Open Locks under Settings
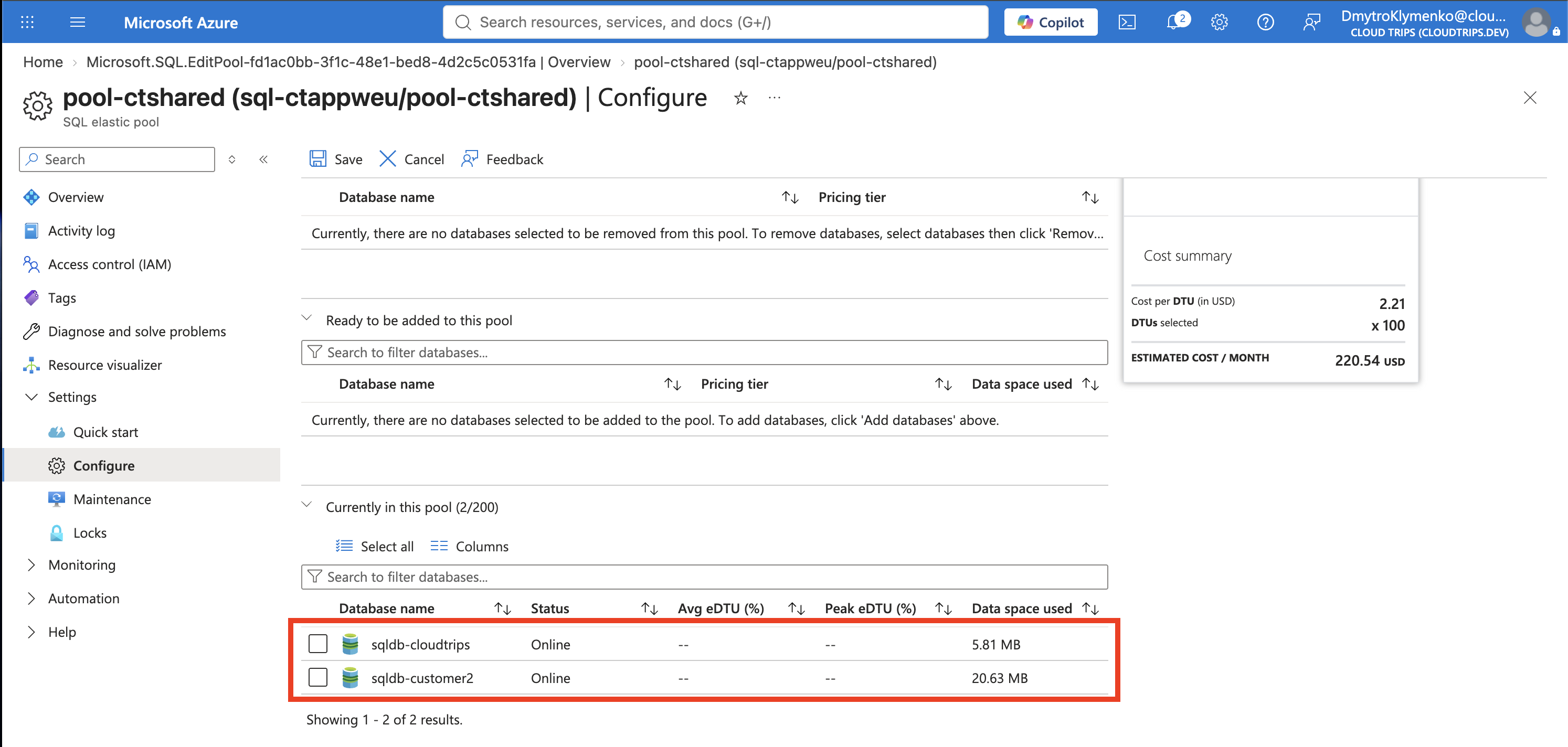1568x747 pixels. click(90, 533)
